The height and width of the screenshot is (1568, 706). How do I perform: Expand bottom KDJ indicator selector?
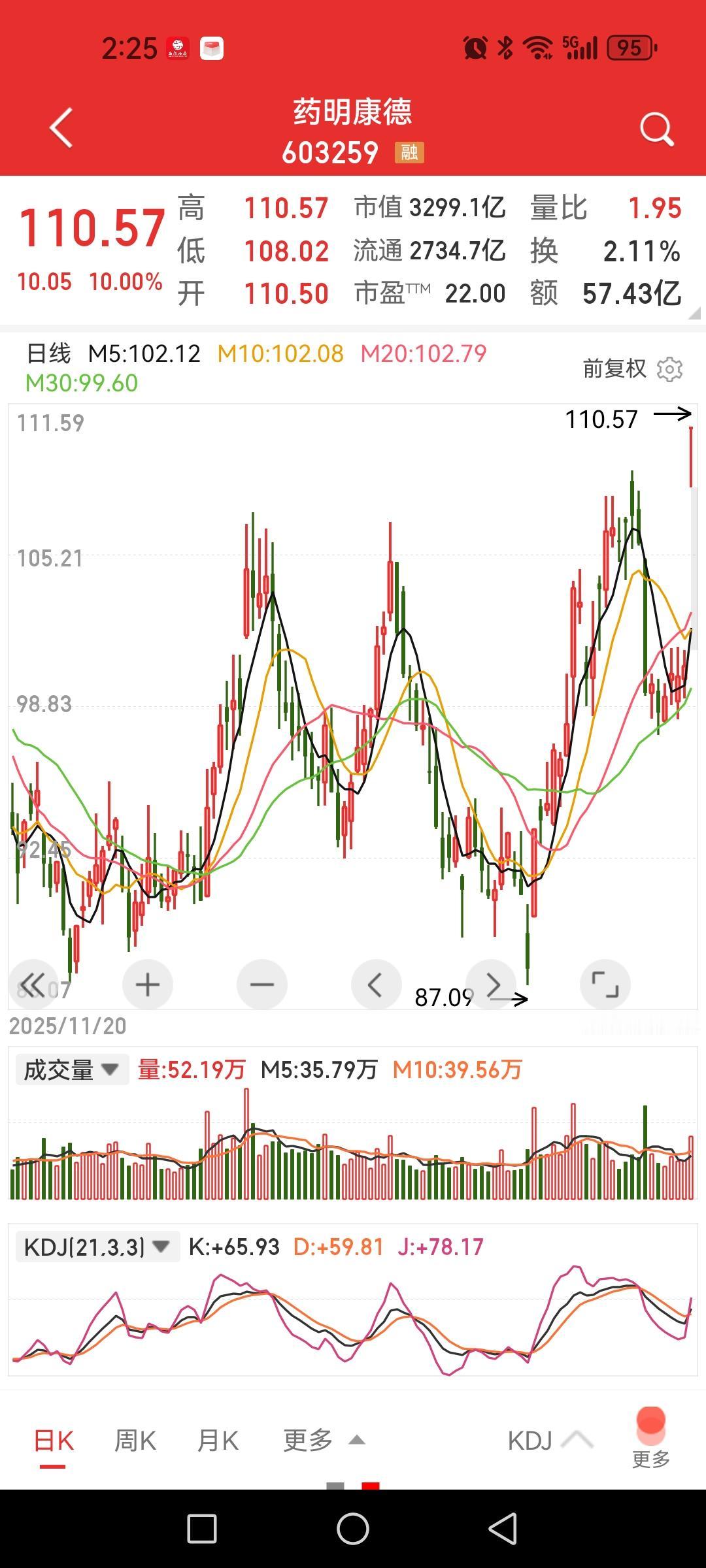click(550, 1441)
